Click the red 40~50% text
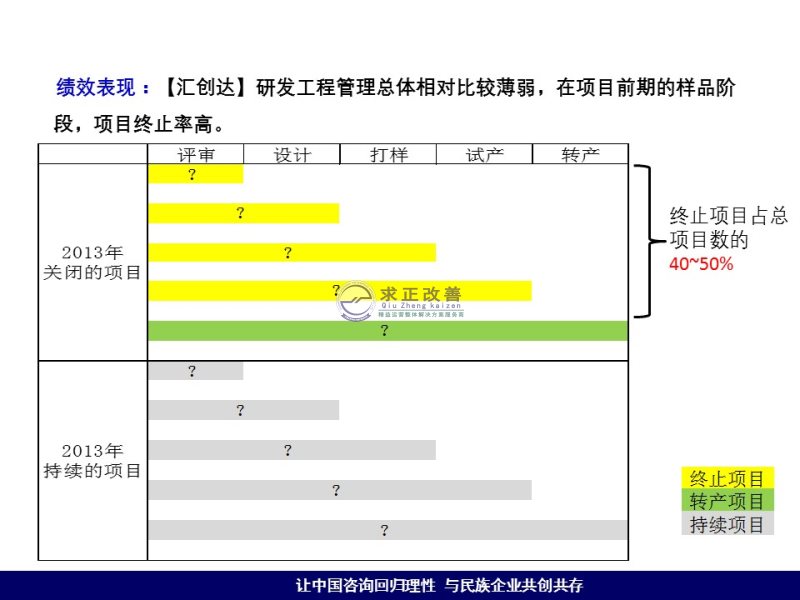 pos(701,264)
